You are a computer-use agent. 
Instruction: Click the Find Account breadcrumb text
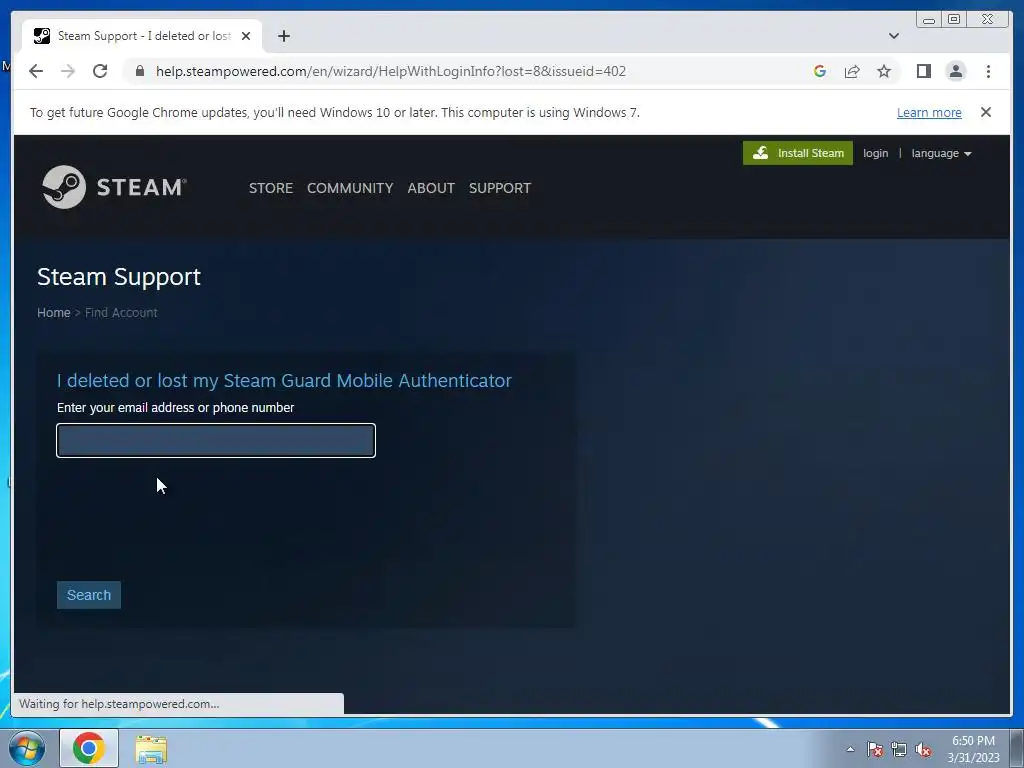pos(121,313)
